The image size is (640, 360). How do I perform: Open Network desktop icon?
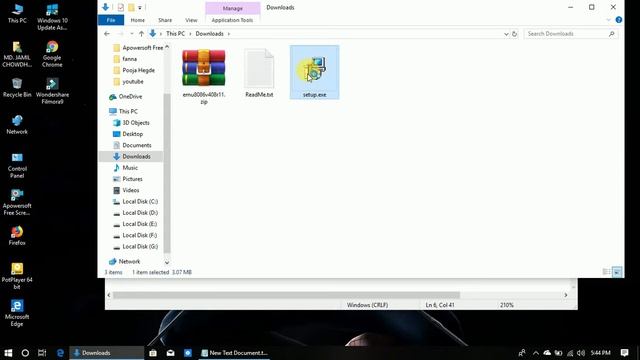[x=17, y=124]
